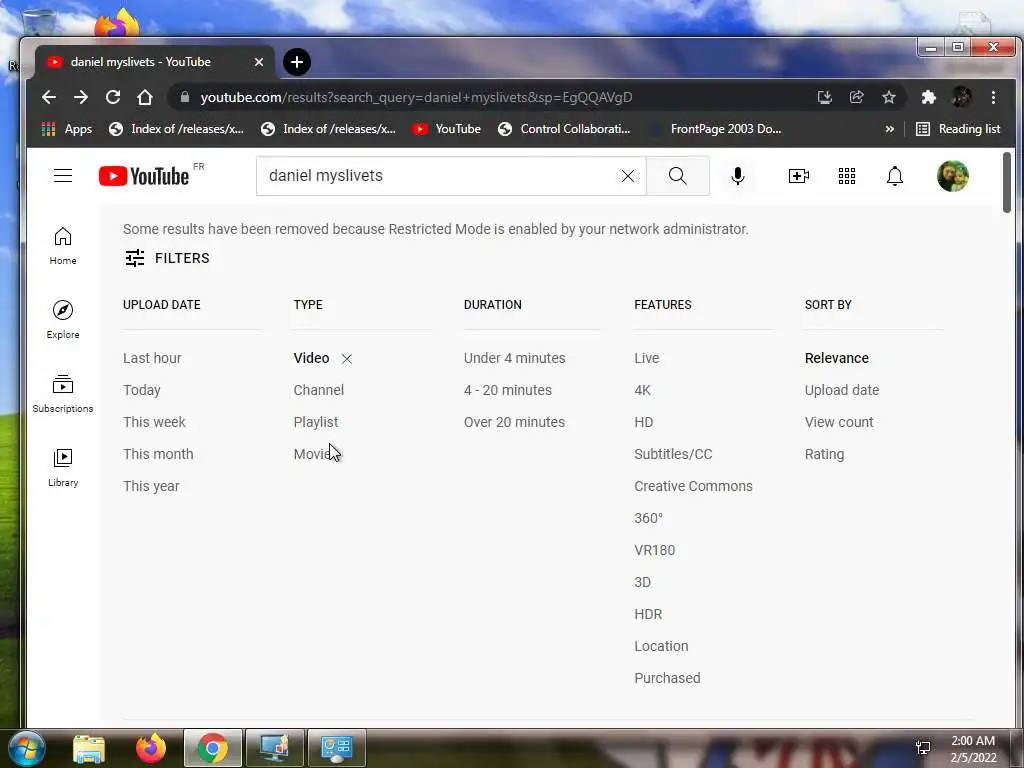The height and width of the screenshot is (768, 1024).
Task: Reload the page
Action: tap(113, 97)
